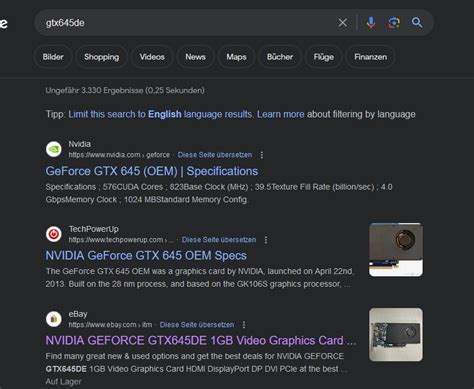Open three-dot menu for Nvidia result
474x389 pixels.
[262, 155]
